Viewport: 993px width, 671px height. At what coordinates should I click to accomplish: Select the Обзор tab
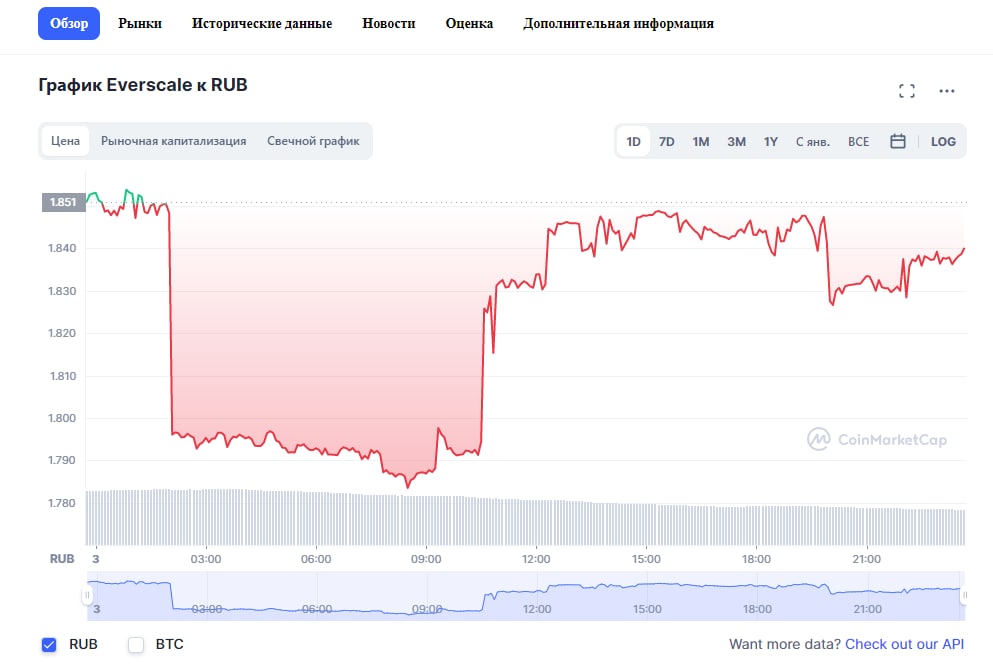[x=69, y=23]
